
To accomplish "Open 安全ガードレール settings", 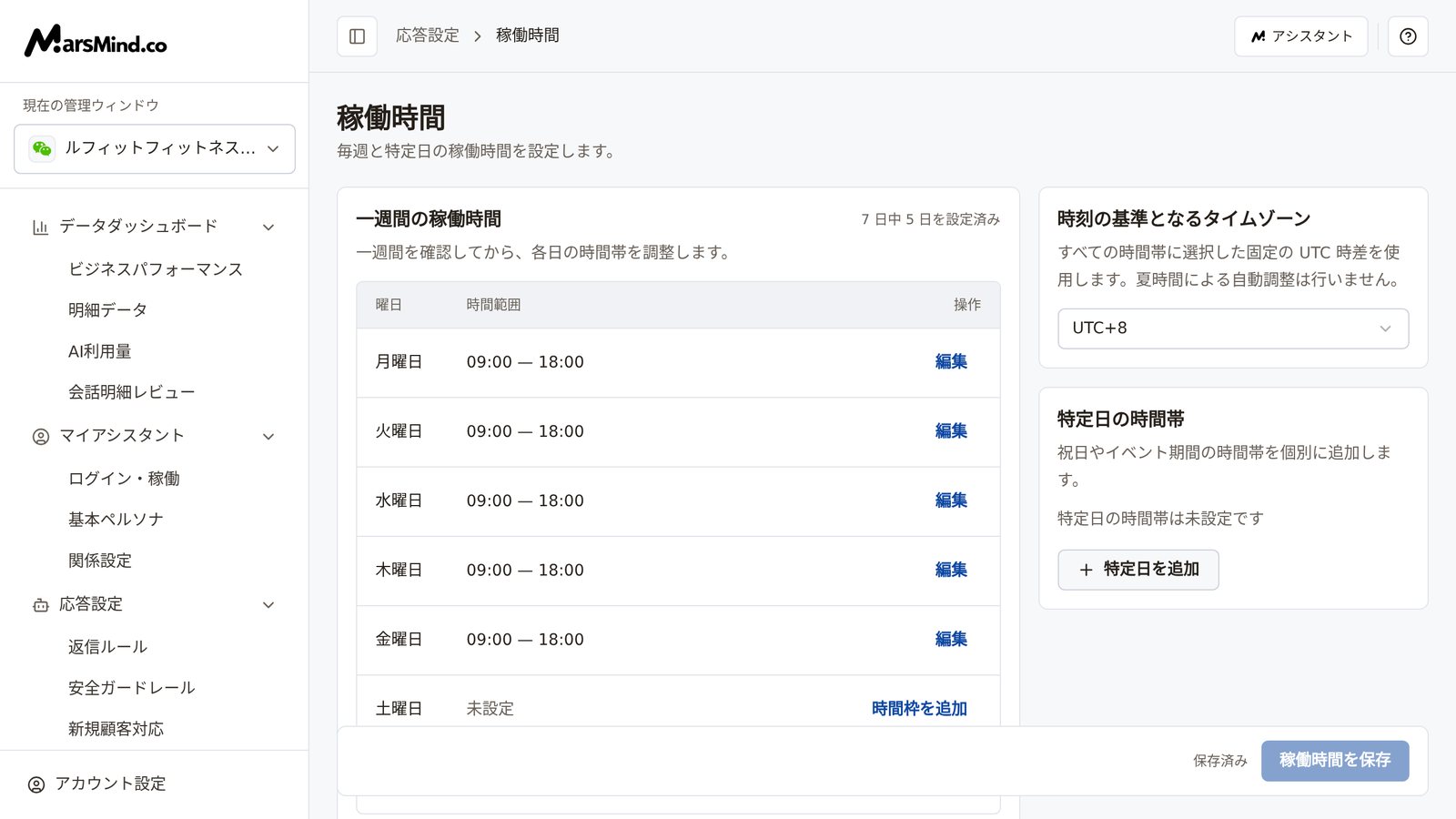I will tap(131, 688).
